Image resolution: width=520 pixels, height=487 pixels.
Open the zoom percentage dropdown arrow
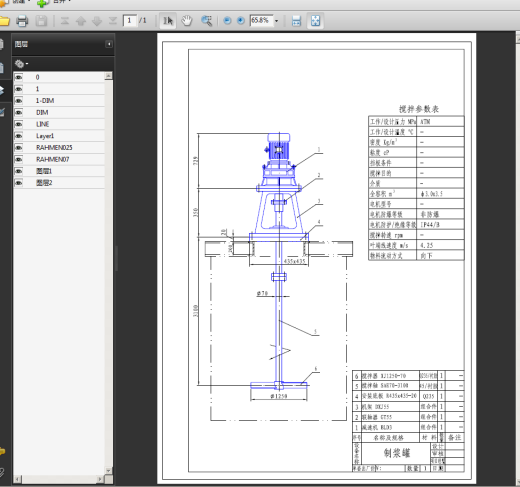tap(276, 21)
